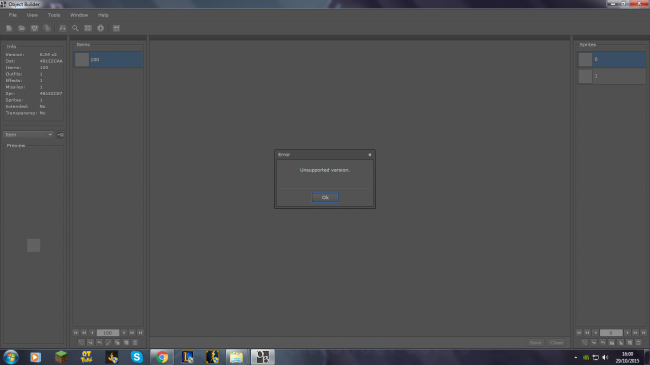Select item 100 in the Items list
The width and height of the screenshot is (650, 365).
[108, 60]
